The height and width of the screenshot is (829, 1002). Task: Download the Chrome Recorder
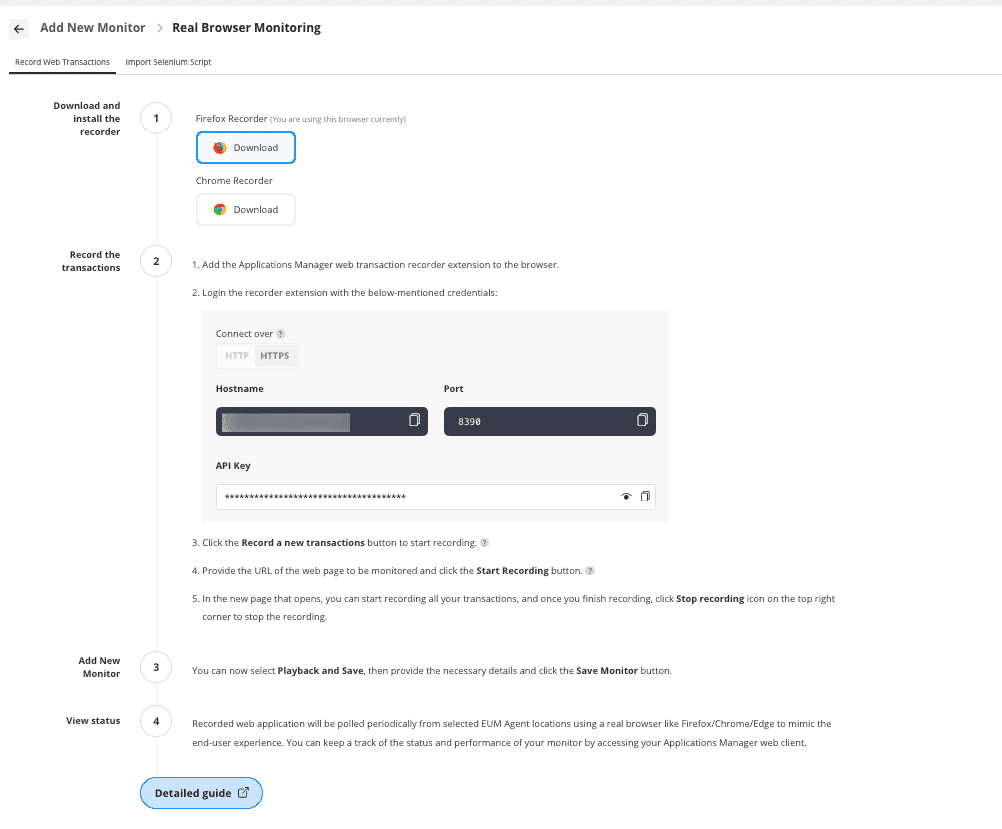pyautogui.click(x=246, y=210)
